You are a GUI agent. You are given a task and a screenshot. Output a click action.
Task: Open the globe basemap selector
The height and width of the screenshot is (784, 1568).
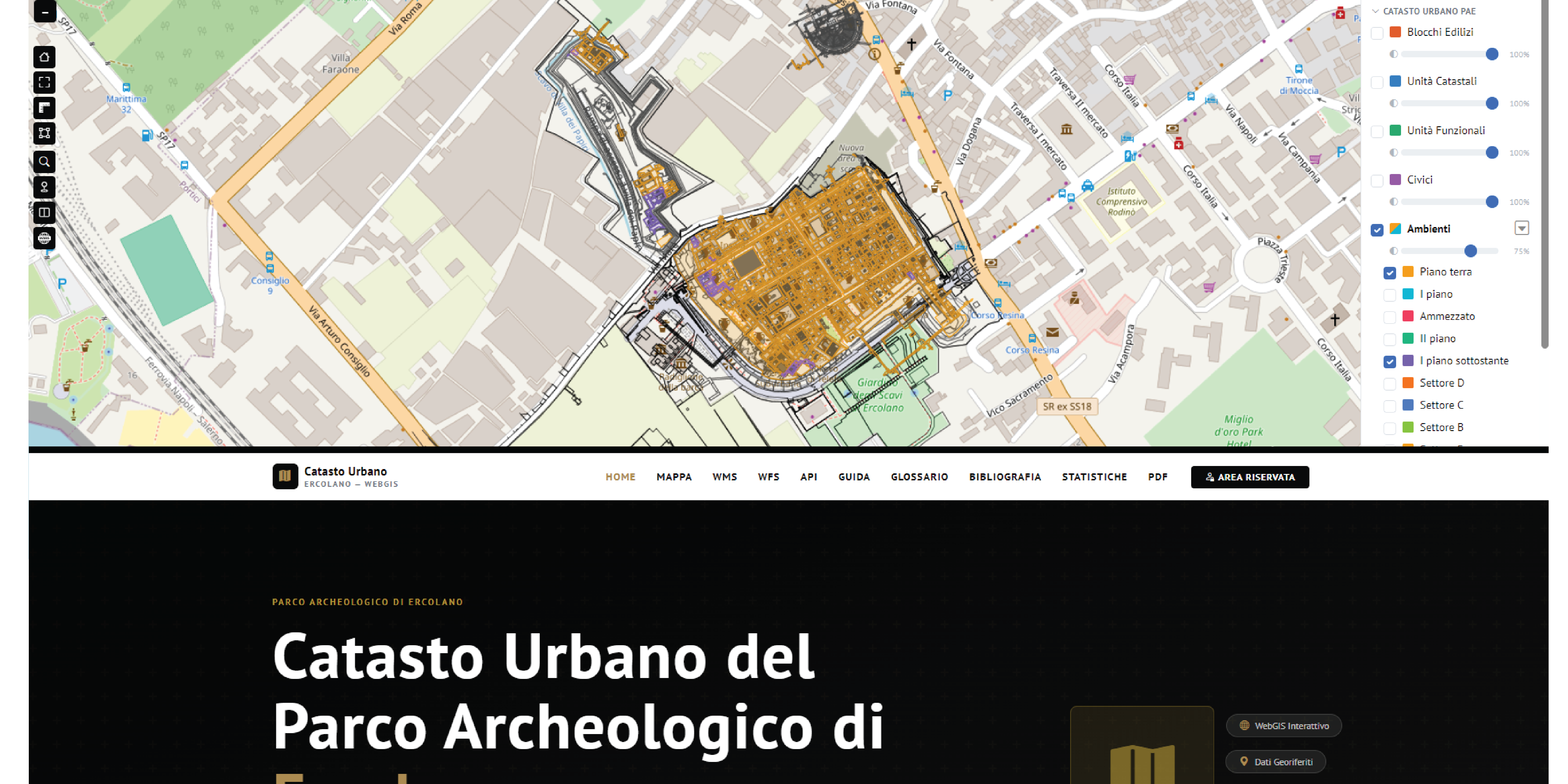coord(44,238)
